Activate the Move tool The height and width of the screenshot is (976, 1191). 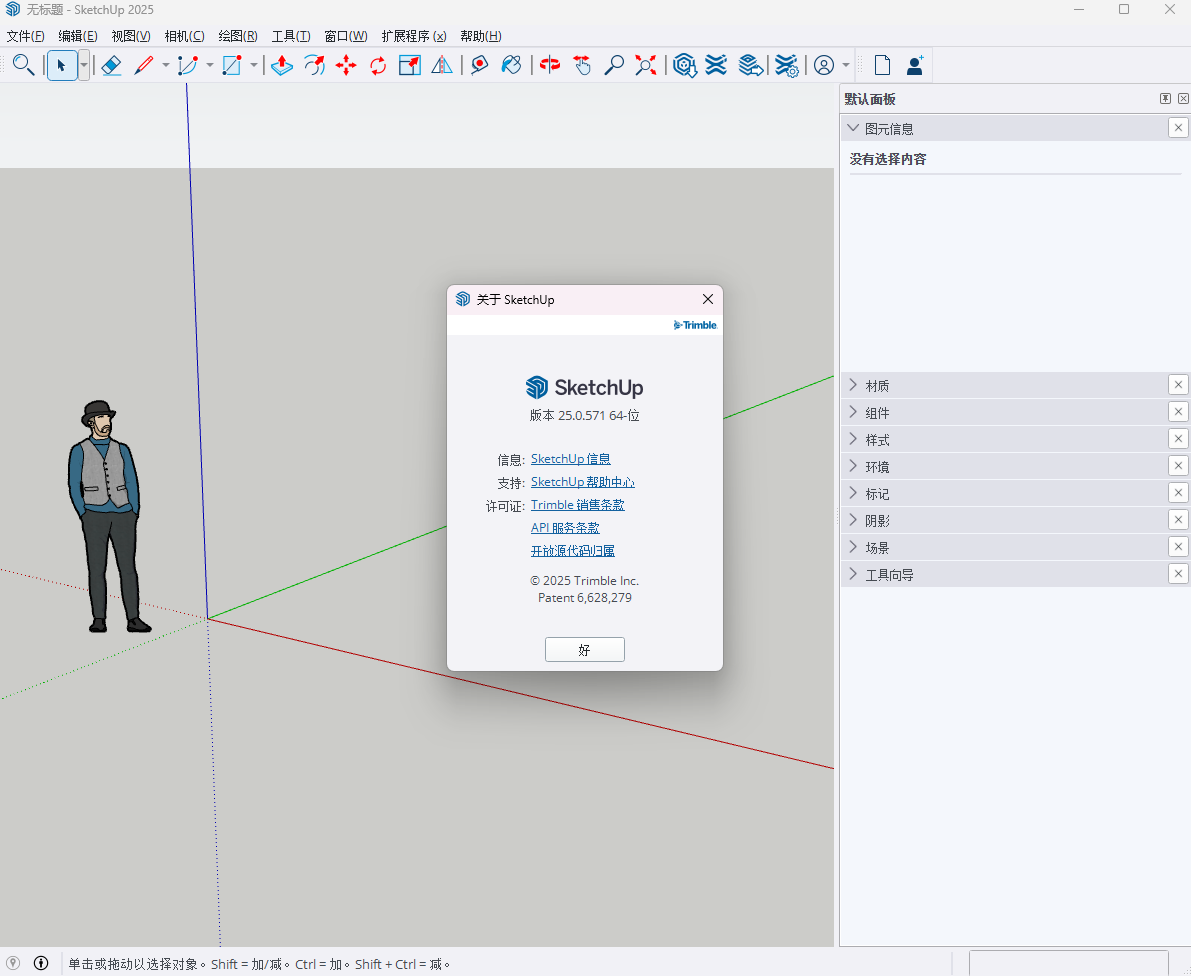tap(346, 66)
